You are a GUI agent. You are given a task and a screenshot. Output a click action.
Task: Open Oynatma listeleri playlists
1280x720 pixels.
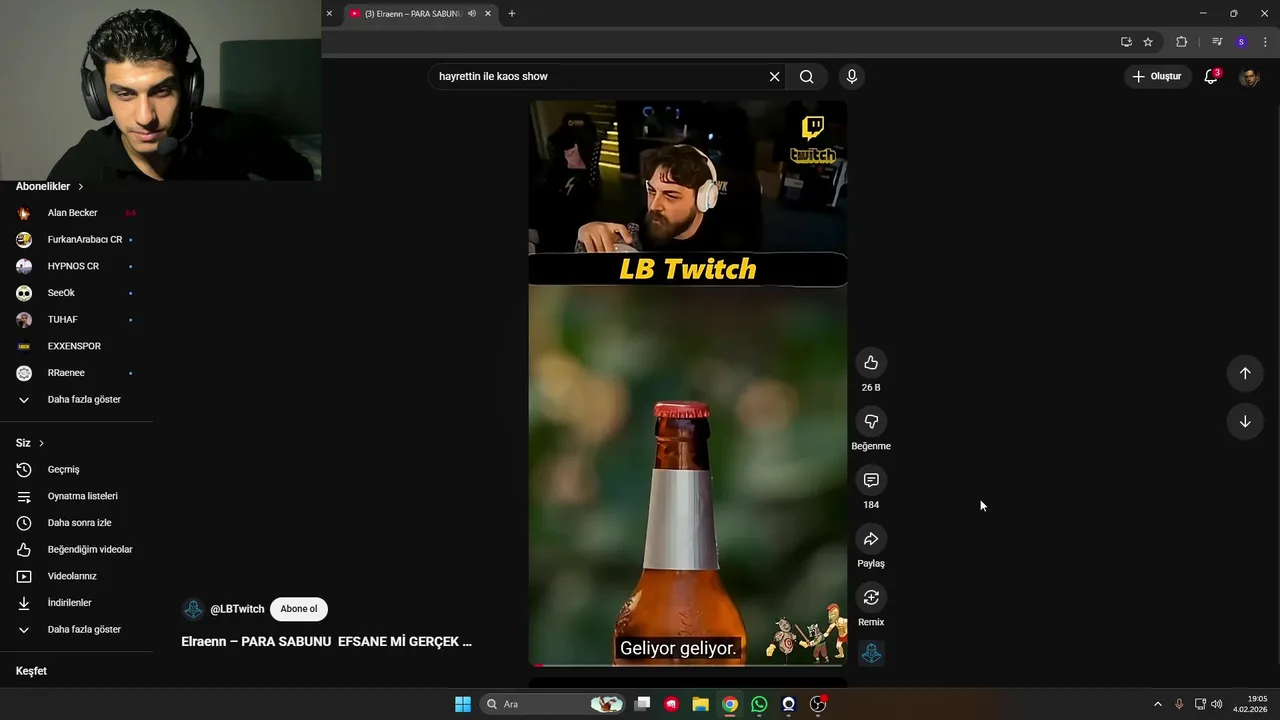[78, 496]
